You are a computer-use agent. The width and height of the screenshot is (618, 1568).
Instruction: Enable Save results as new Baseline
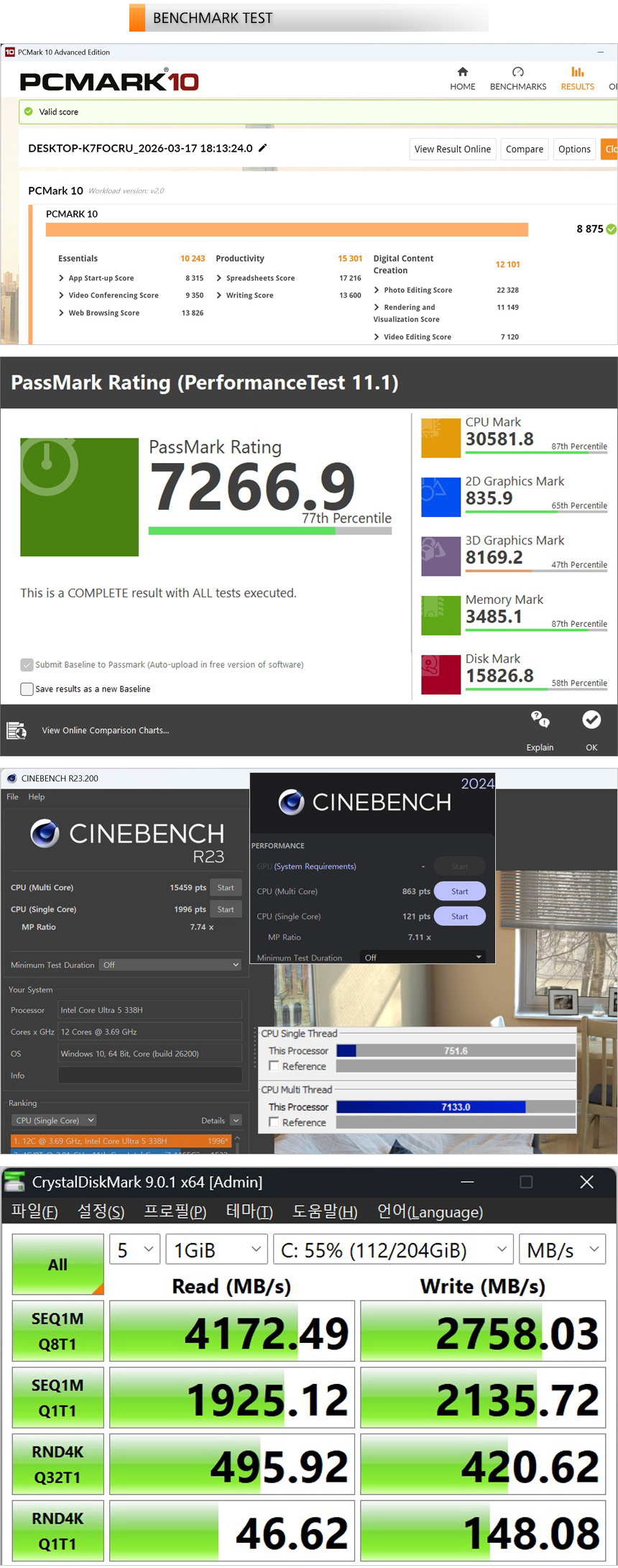coord(27,689)
